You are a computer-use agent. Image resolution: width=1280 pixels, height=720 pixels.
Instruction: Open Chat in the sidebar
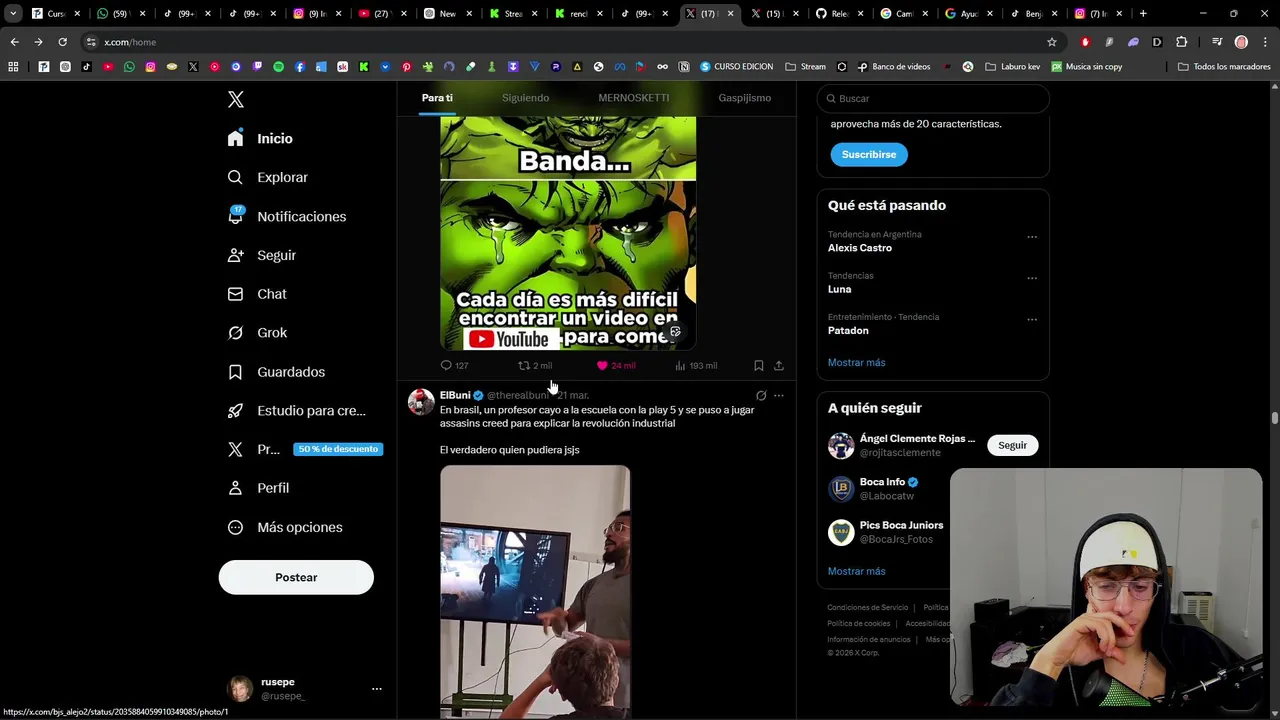tap(257, 294)
